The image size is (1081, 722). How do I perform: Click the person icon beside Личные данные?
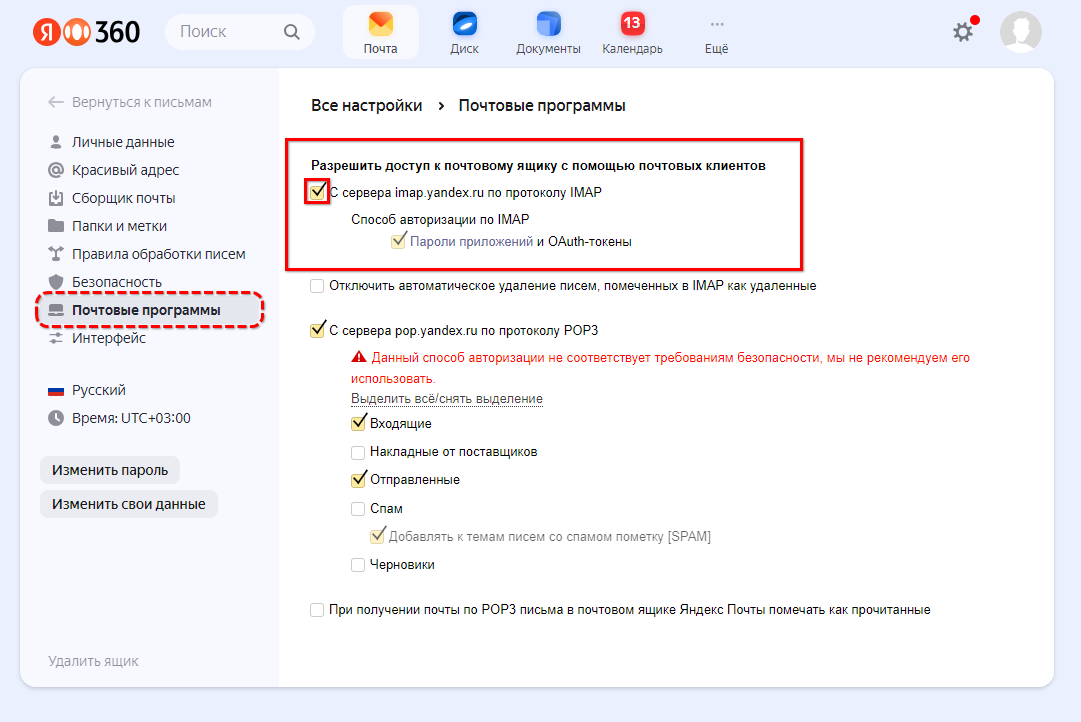[56, 142]
